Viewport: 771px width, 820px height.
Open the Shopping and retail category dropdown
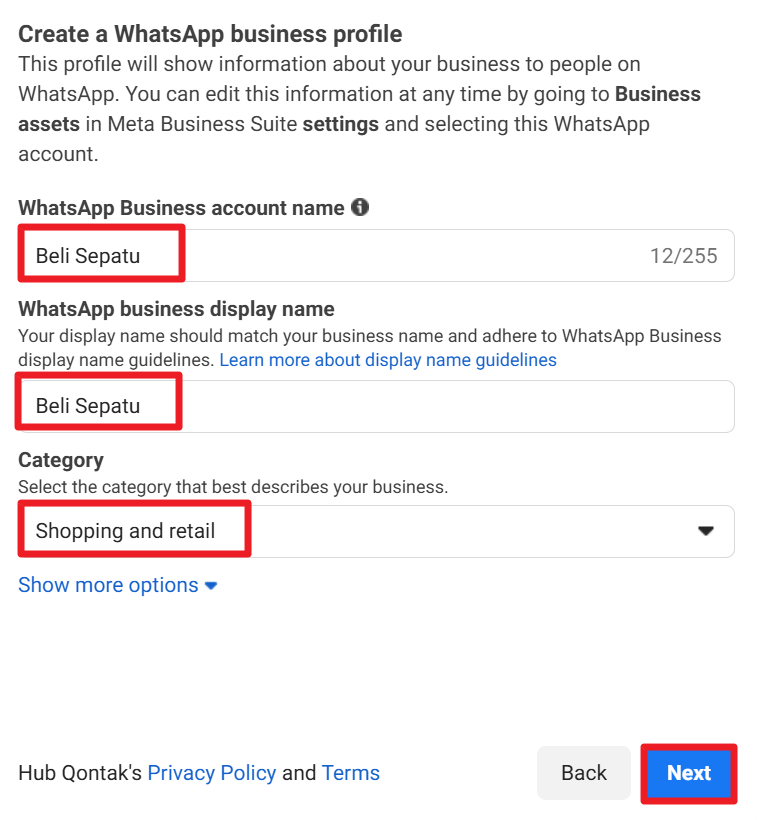click(x=376, y=531)
